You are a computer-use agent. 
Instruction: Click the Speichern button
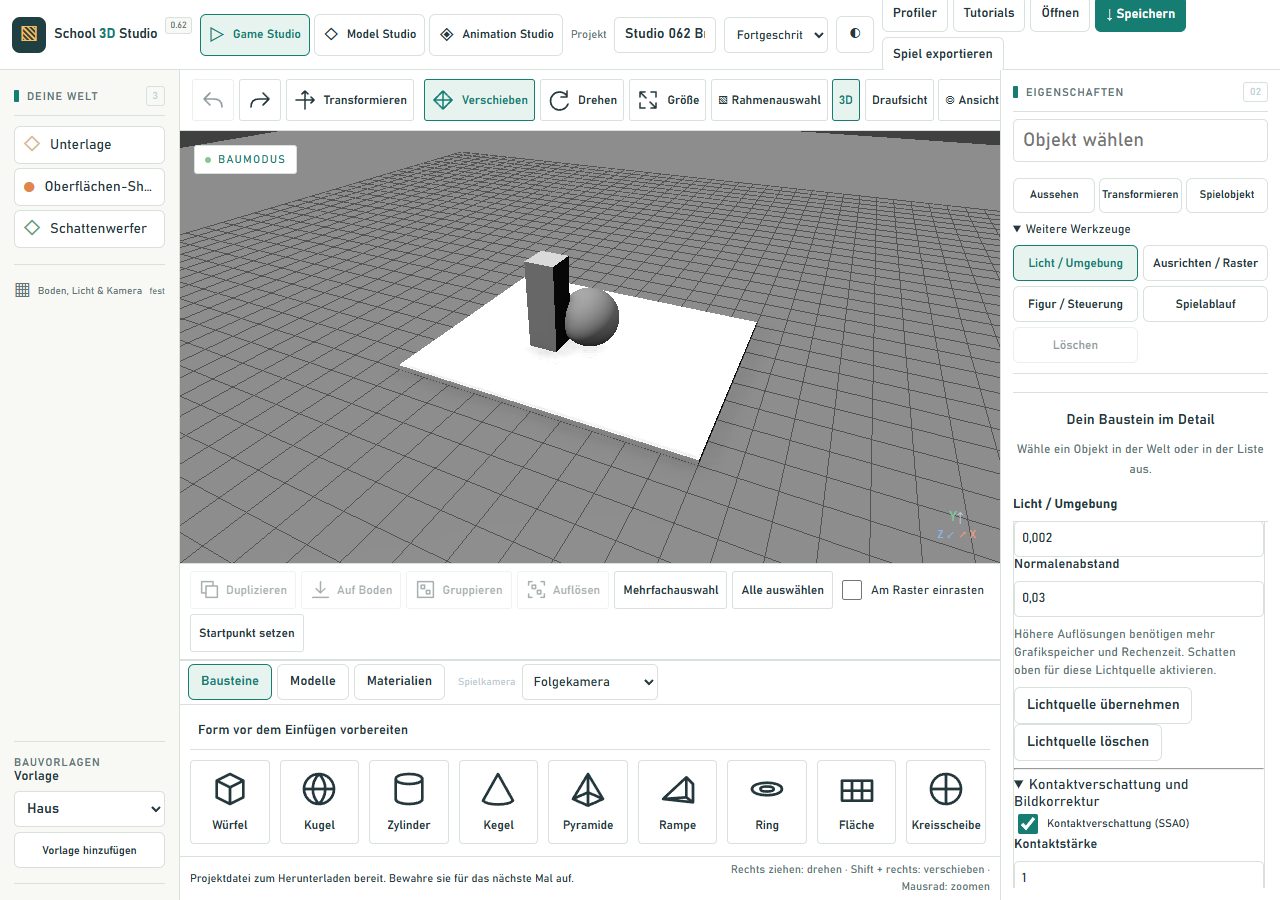point(1140,14)
